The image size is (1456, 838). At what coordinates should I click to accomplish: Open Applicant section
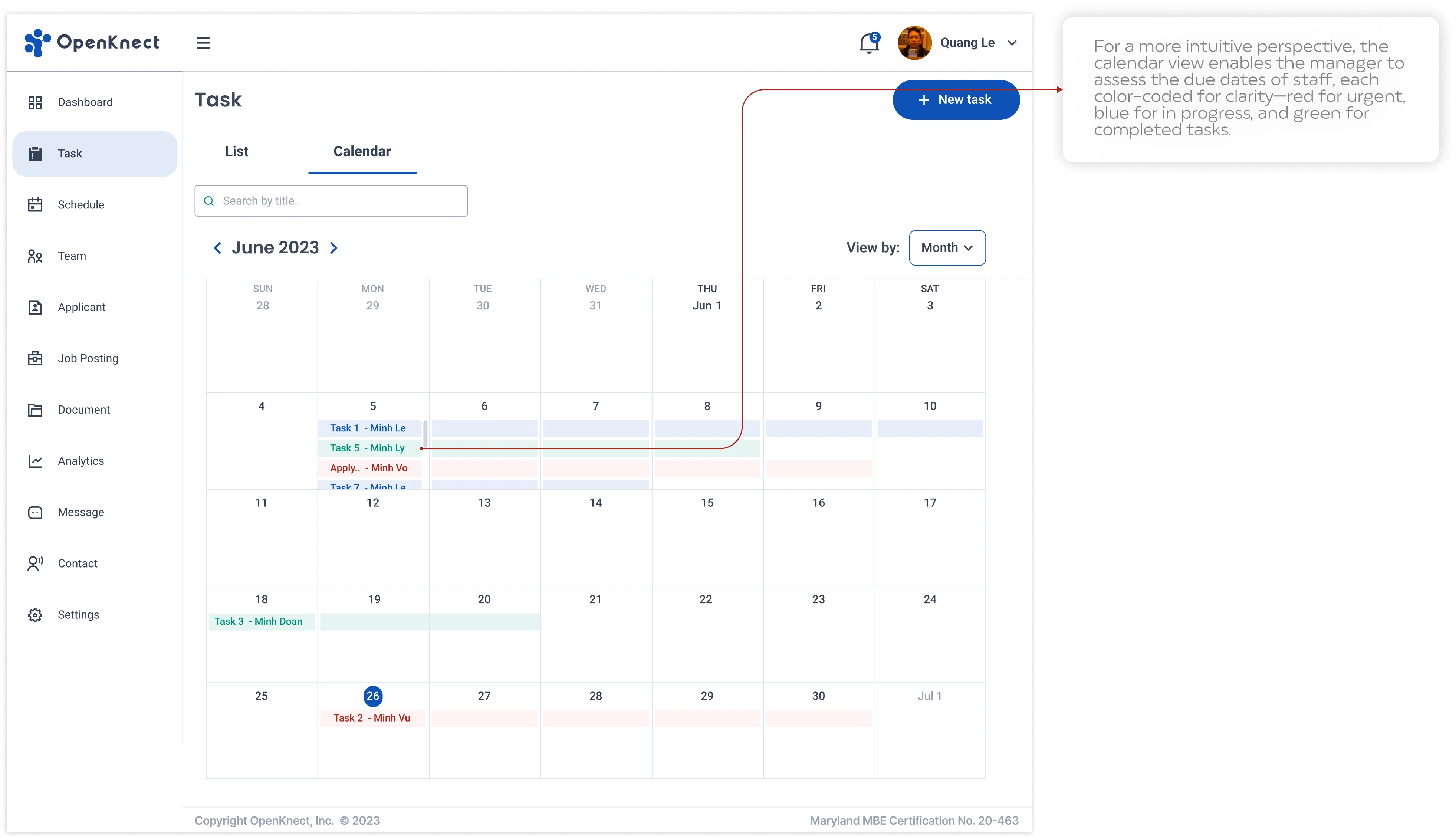(82, 308)
